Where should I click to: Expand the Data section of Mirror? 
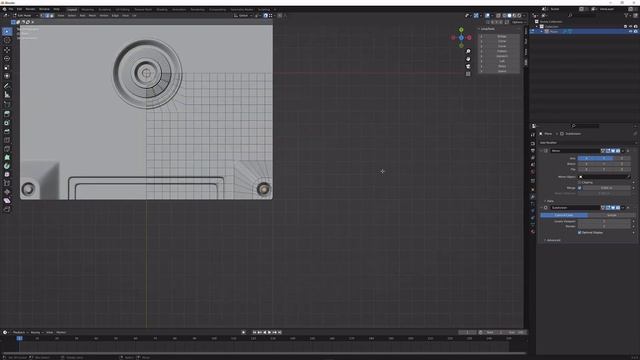[x=549, y=201]
